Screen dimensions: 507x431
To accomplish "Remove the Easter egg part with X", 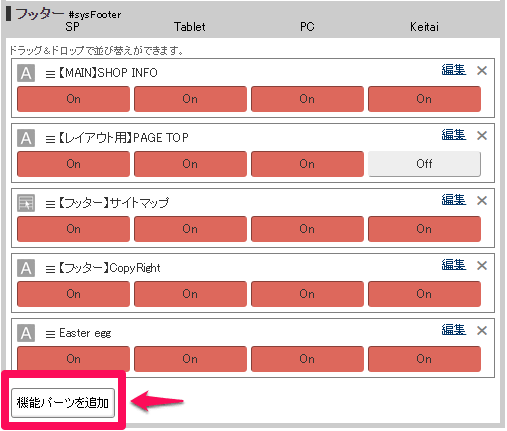I will [x=482, y=331].
